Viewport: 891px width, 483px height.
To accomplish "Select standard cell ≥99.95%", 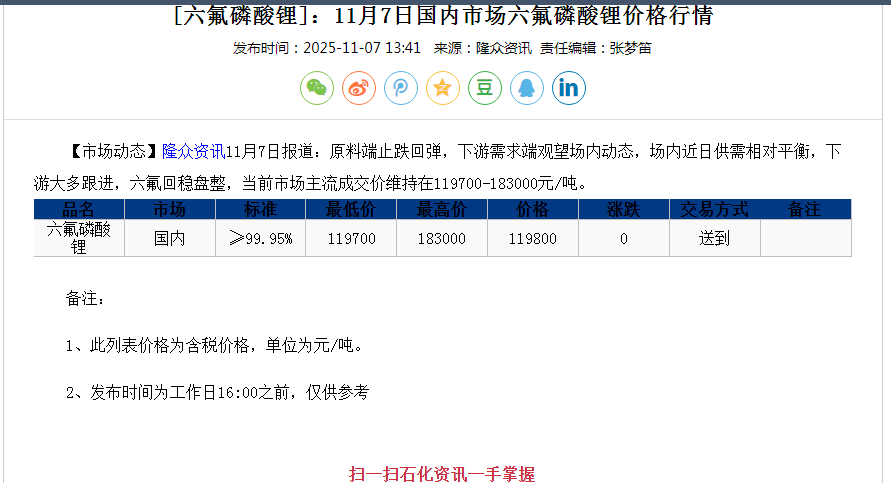I will click(x=260, y=238).
